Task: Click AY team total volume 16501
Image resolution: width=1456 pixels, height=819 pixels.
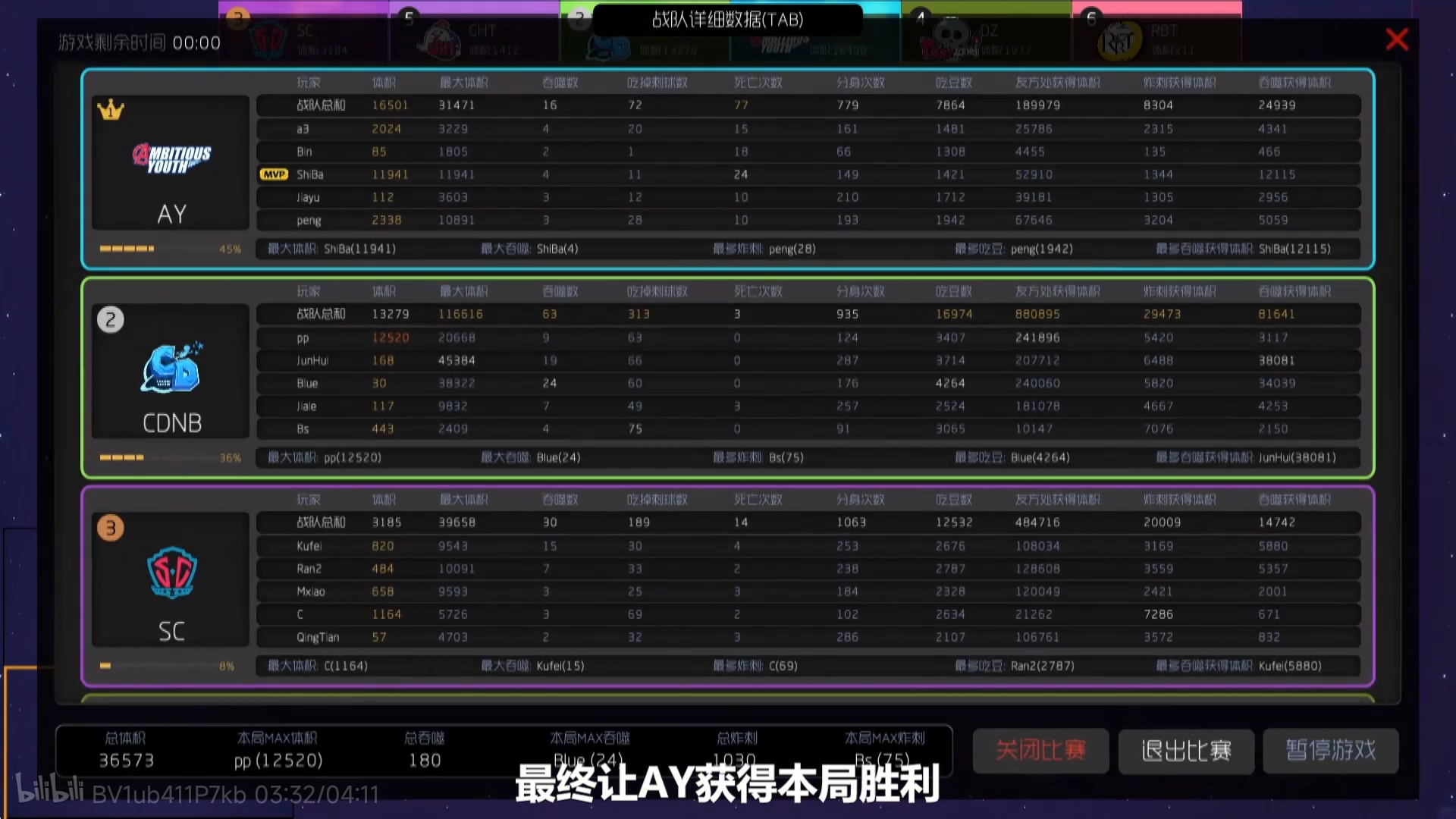Action: point(390,105)
